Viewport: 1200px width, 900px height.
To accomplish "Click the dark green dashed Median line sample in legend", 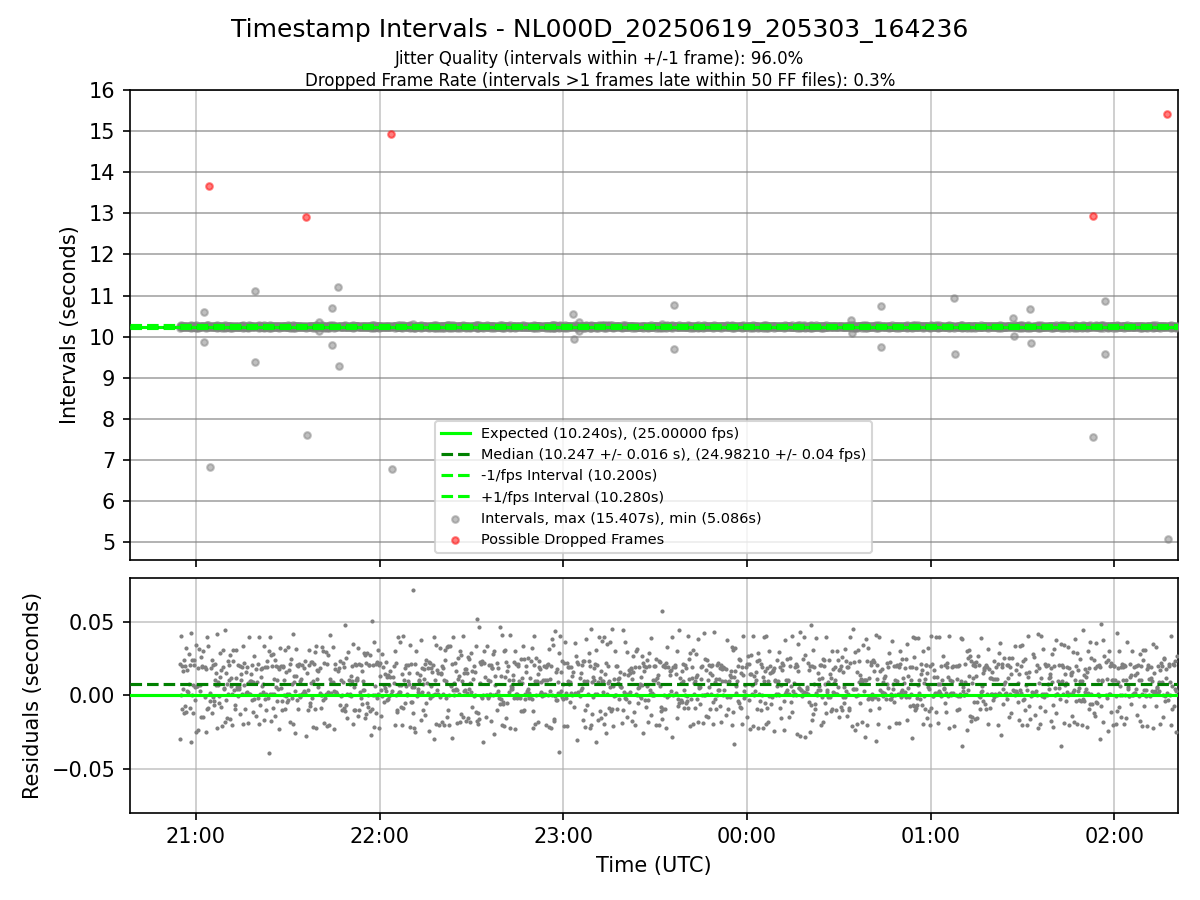I will (x=455, y=454).
